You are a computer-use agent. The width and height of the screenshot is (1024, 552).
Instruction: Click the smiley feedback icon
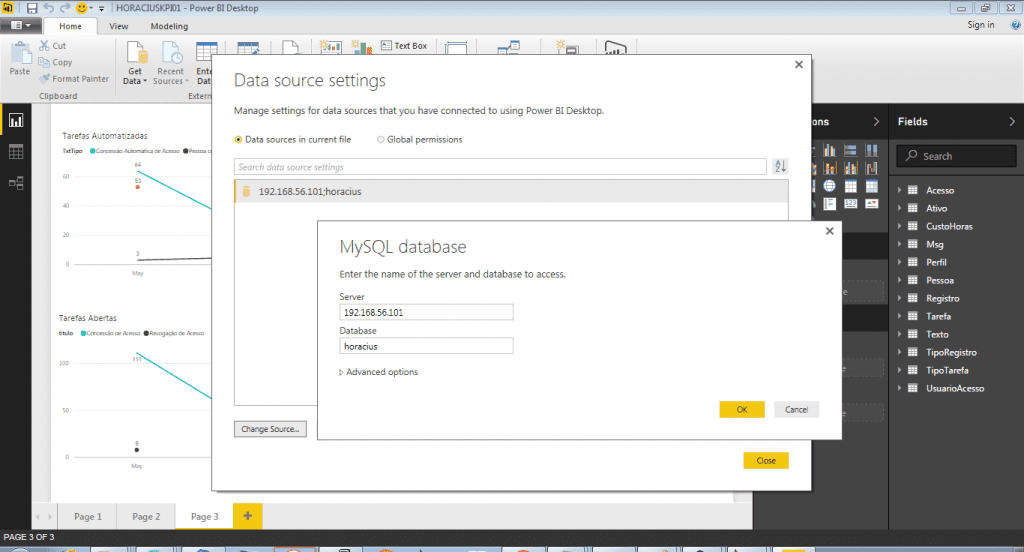pyautogui.click(x=82, y=8)
